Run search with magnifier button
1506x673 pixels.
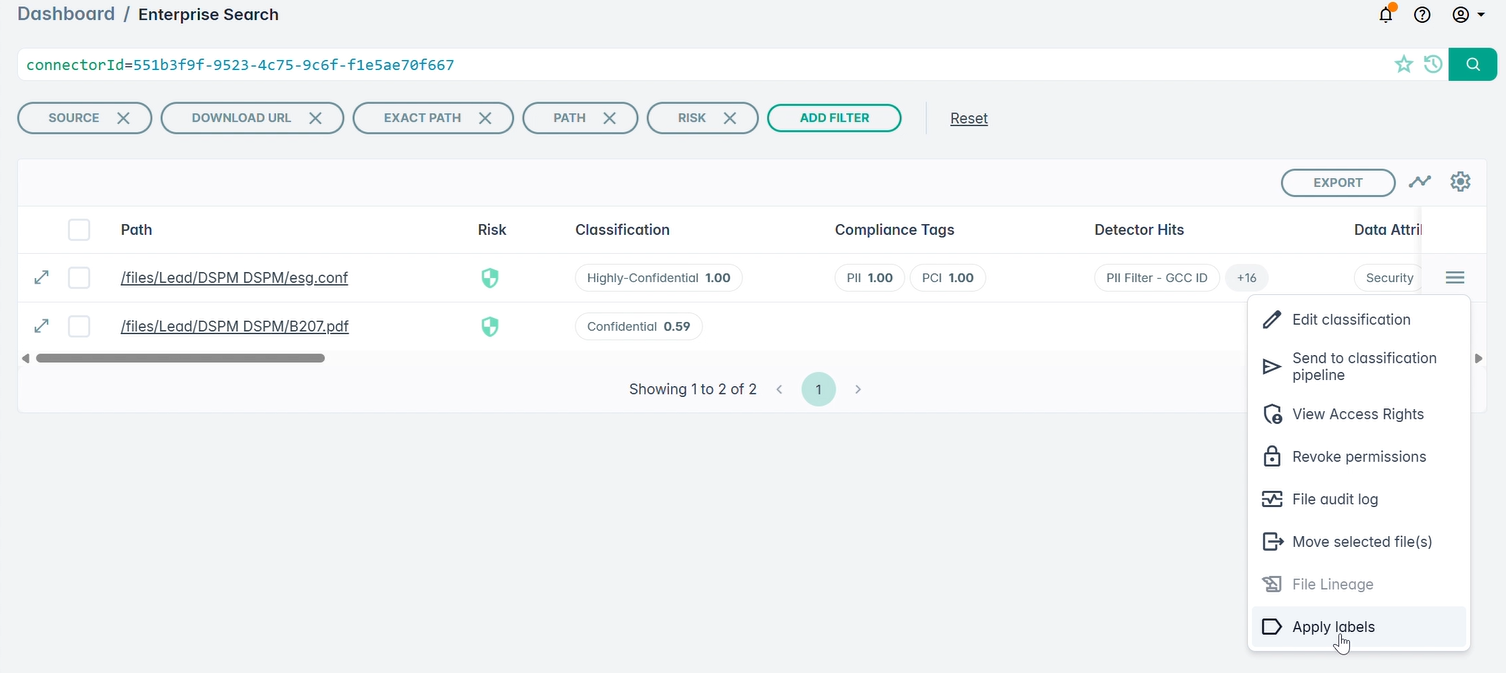pyautogui.click(x=1472, y=64)
